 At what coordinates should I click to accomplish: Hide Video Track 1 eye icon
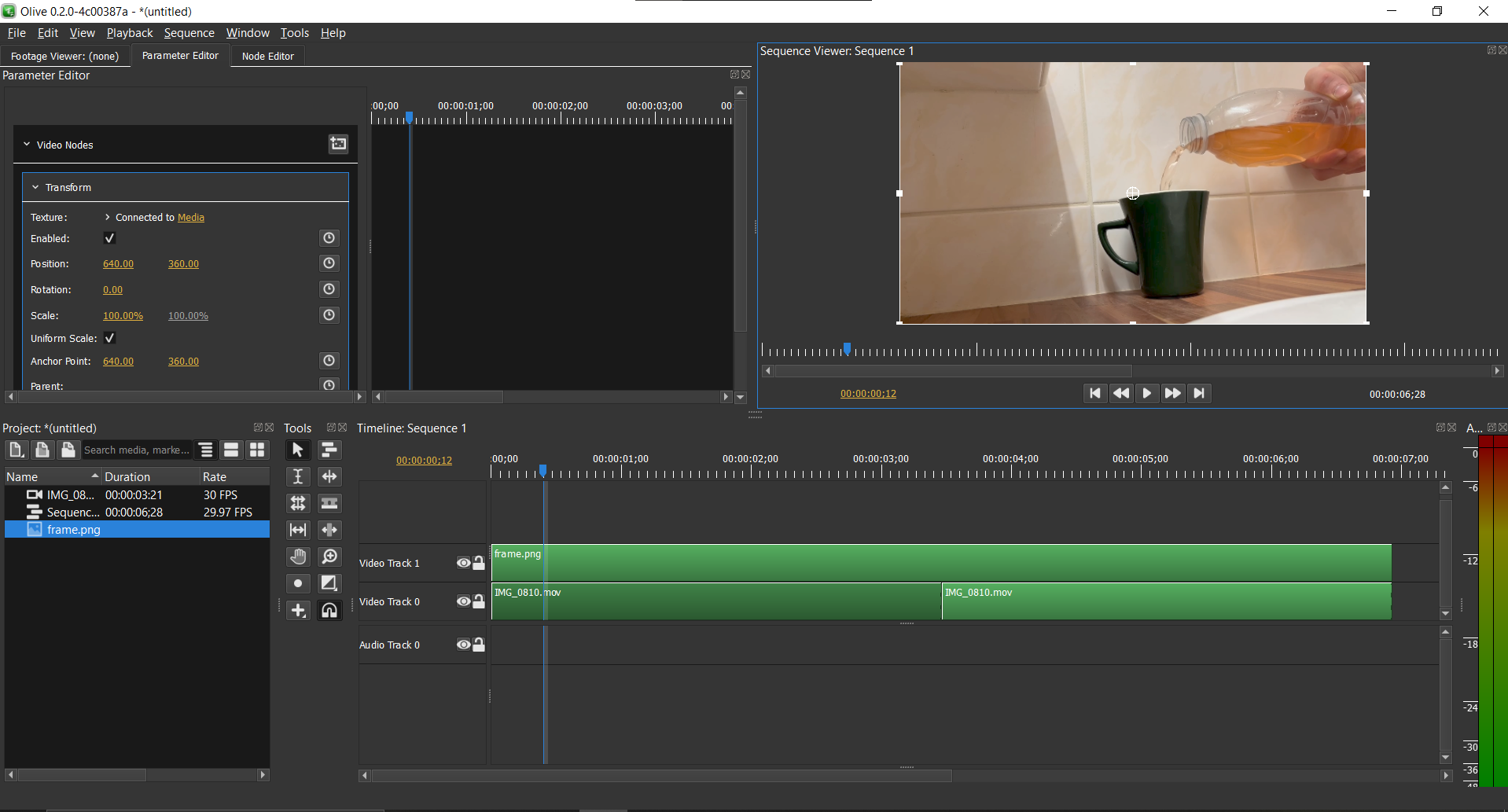point(464,563)
